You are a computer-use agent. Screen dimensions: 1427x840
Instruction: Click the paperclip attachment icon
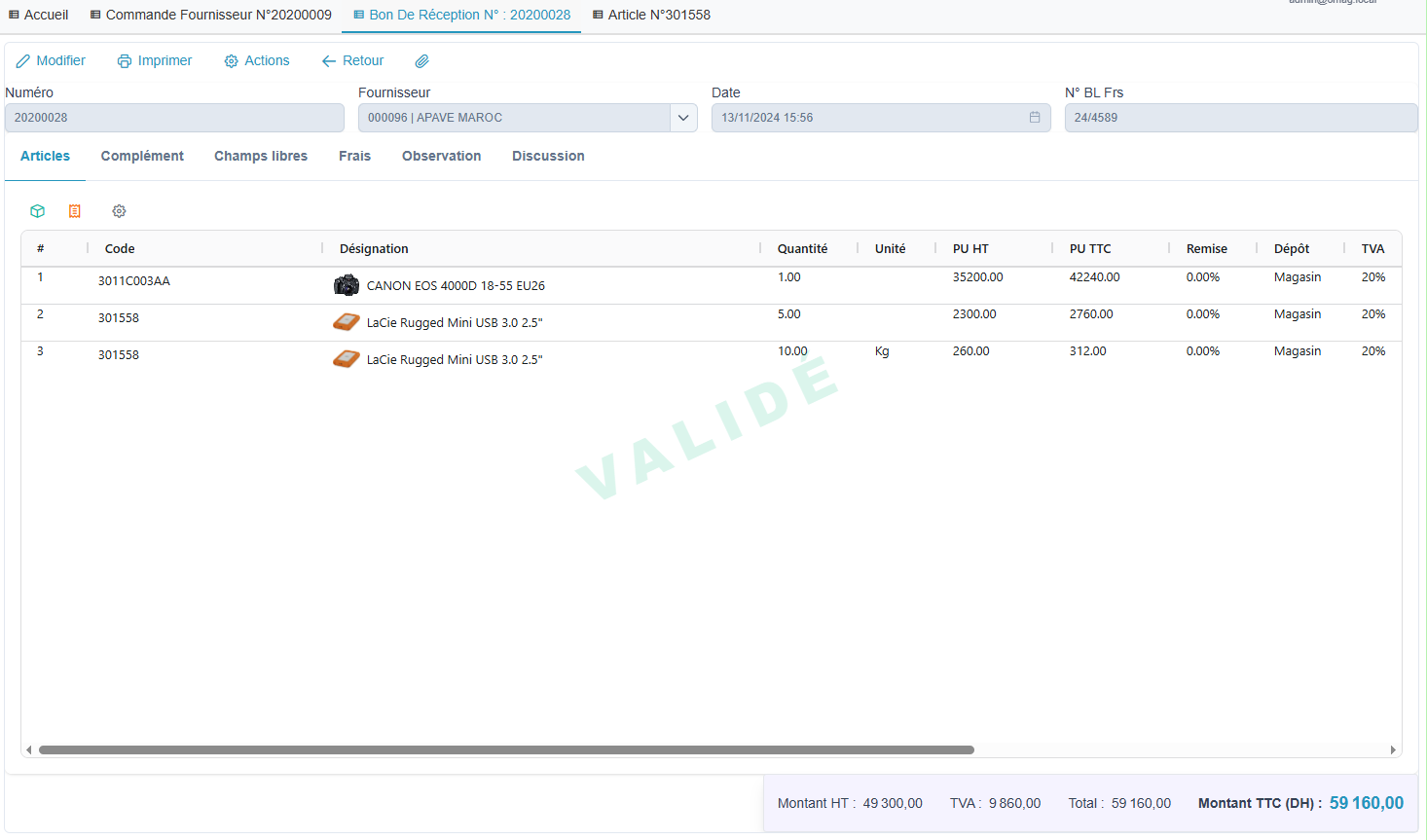coord(421,61)
